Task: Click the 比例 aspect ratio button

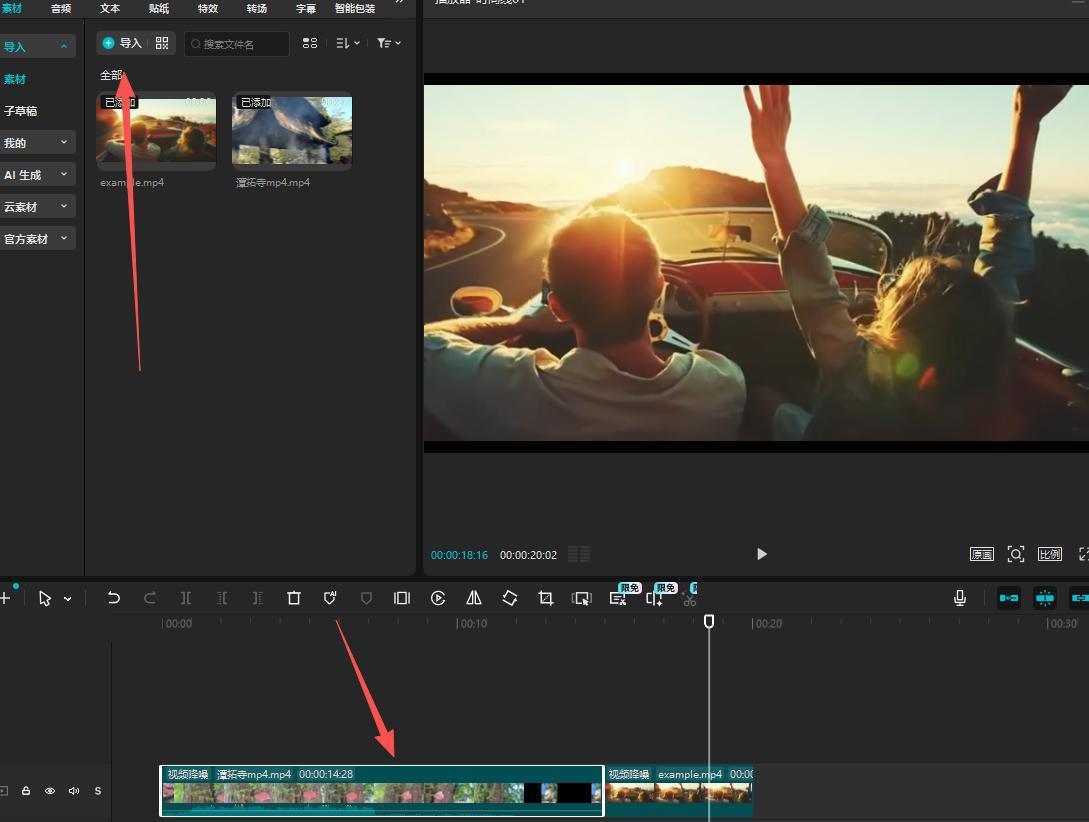Action: 1049,554
